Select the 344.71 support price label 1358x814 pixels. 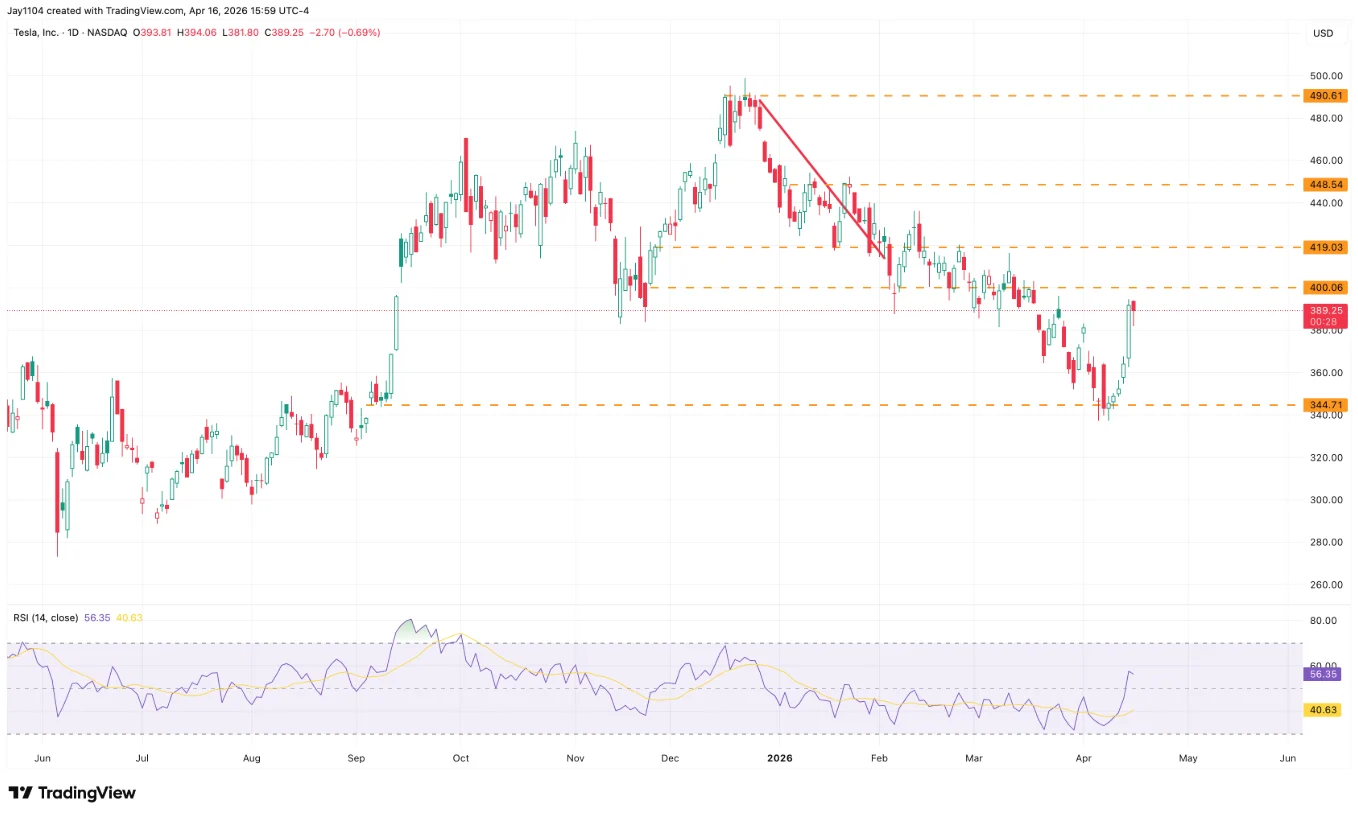(x=1324, y=404)
